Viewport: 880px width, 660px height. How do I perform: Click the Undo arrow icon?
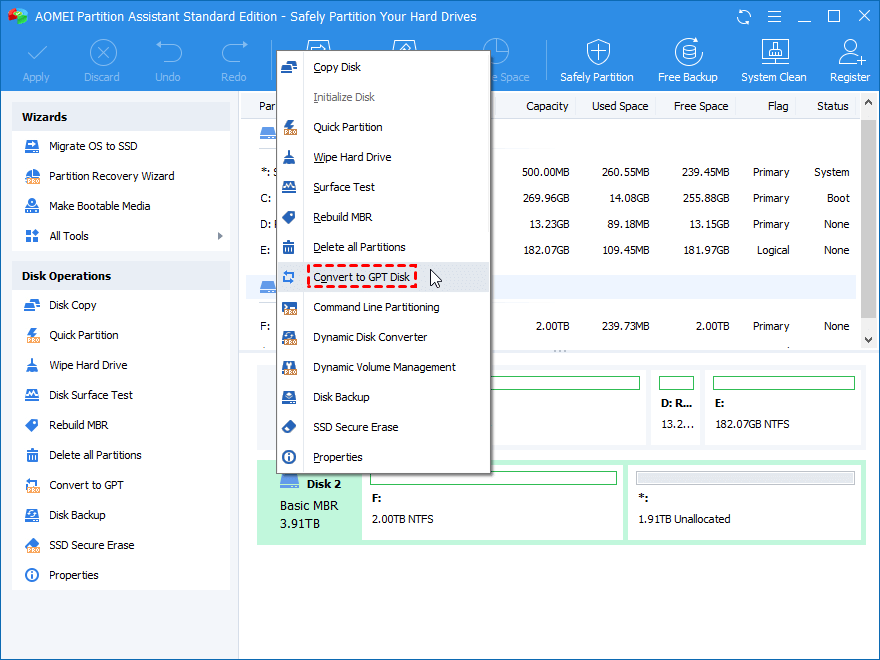(168, 52)
